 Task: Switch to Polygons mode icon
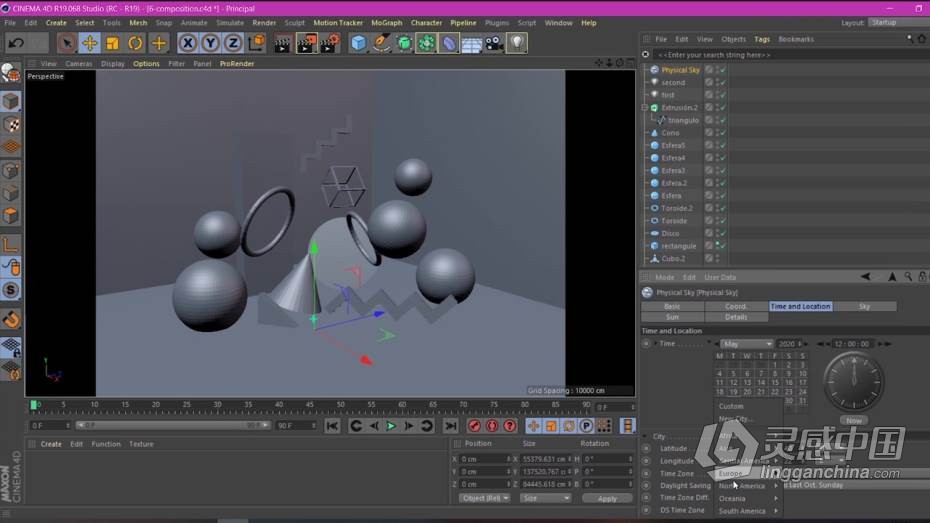pyautogui.click(x=11, y=216)
